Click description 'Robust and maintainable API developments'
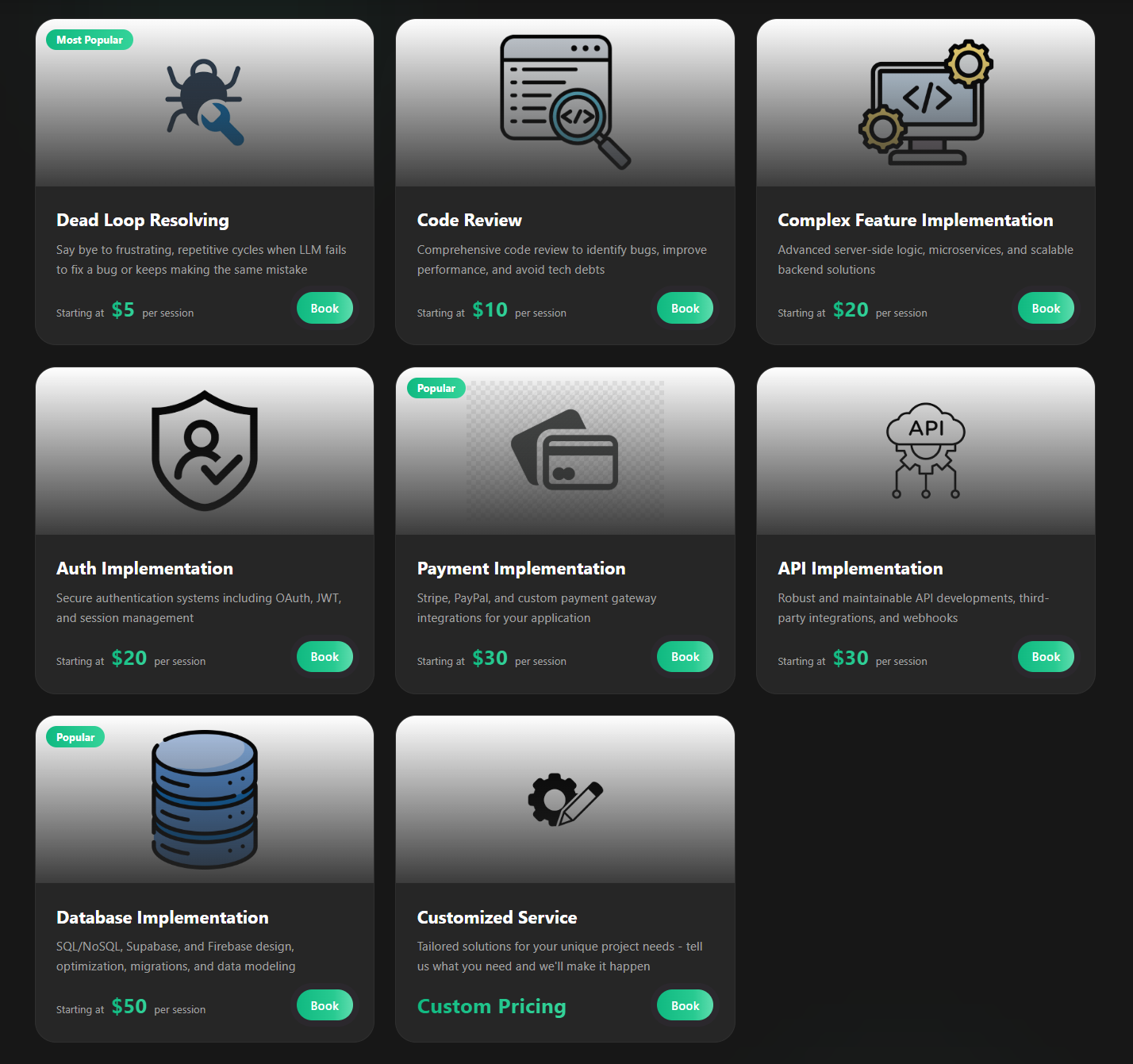 tap(913, 608)
